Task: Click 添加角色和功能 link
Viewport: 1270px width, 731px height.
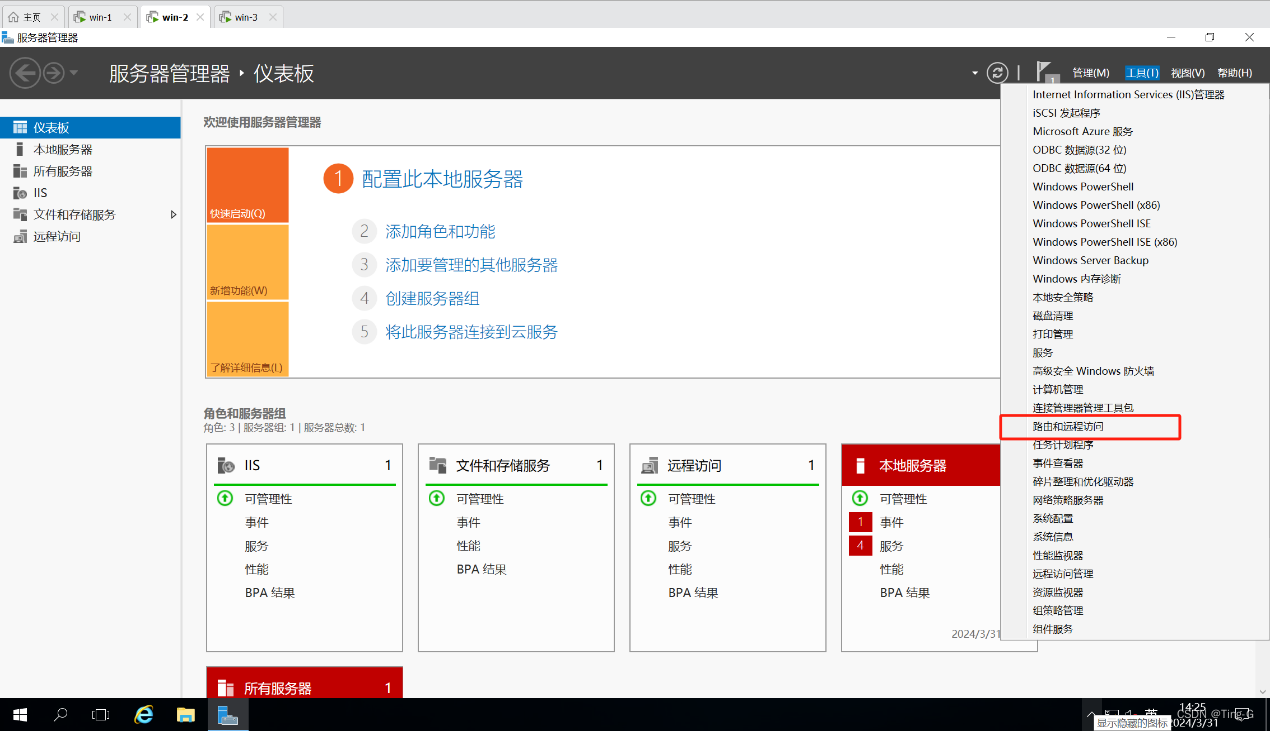Action: 440,231
